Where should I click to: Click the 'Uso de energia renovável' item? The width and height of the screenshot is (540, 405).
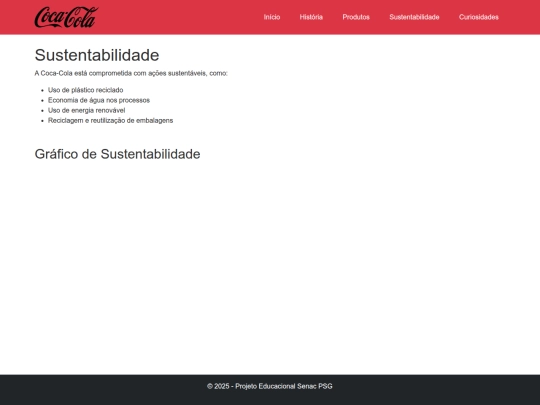(86, 110)
